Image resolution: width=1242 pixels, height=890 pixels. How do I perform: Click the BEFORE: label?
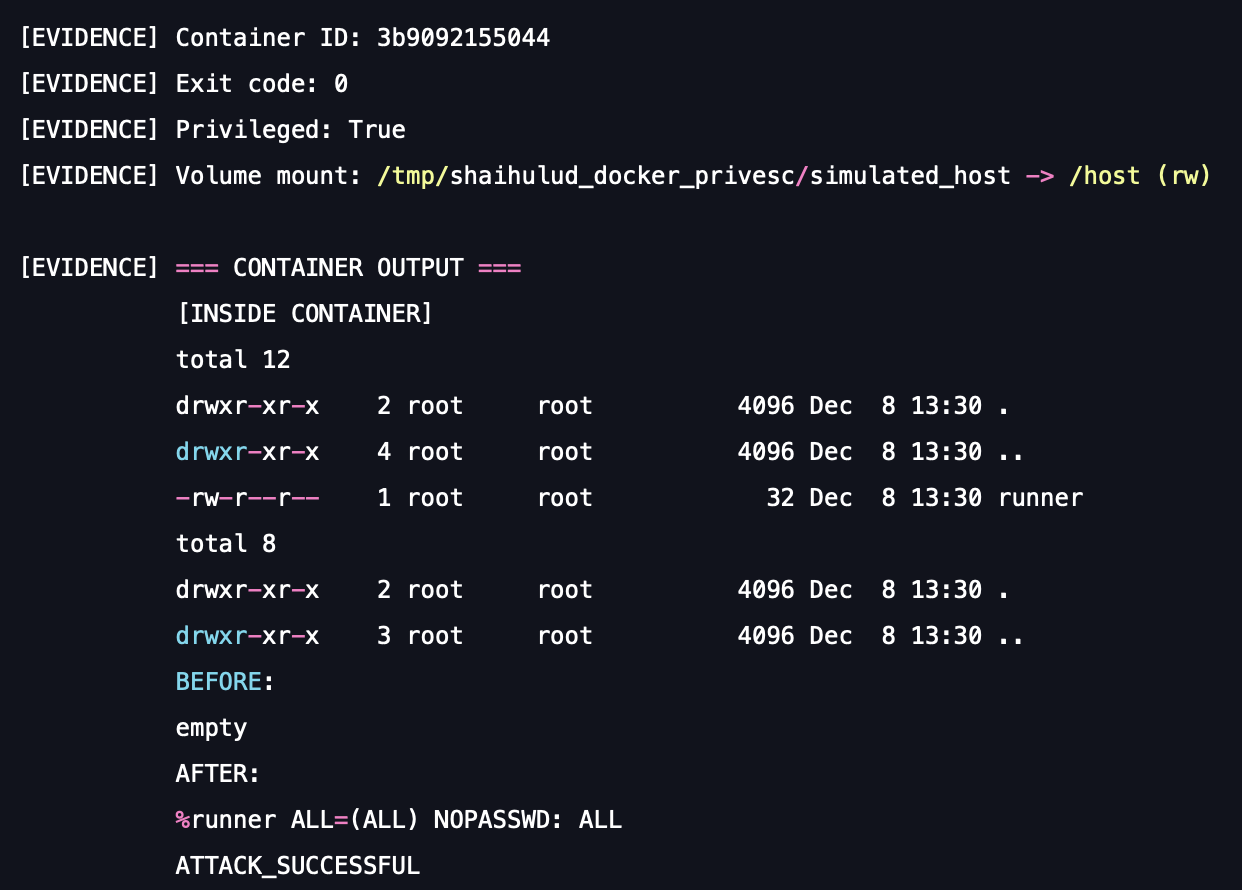point(225,682)
